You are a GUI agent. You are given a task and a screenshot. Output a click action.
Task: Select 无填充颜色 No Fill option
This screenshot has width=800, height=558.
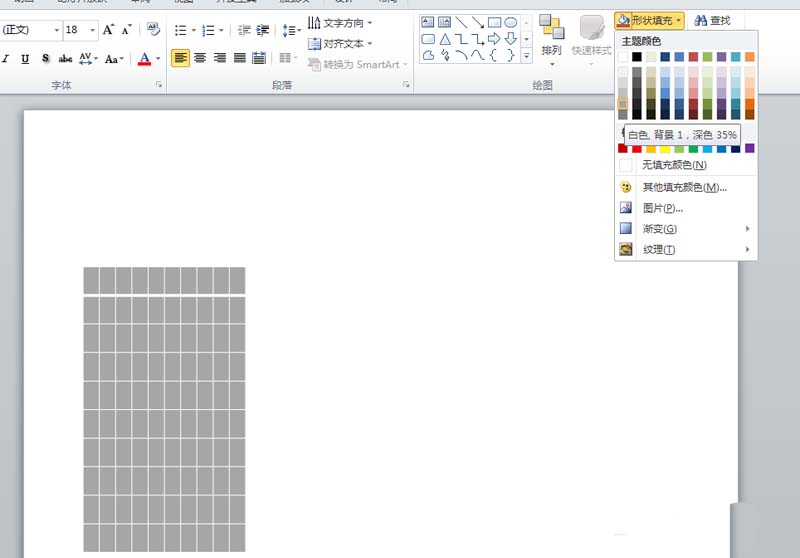click(686, 165)
